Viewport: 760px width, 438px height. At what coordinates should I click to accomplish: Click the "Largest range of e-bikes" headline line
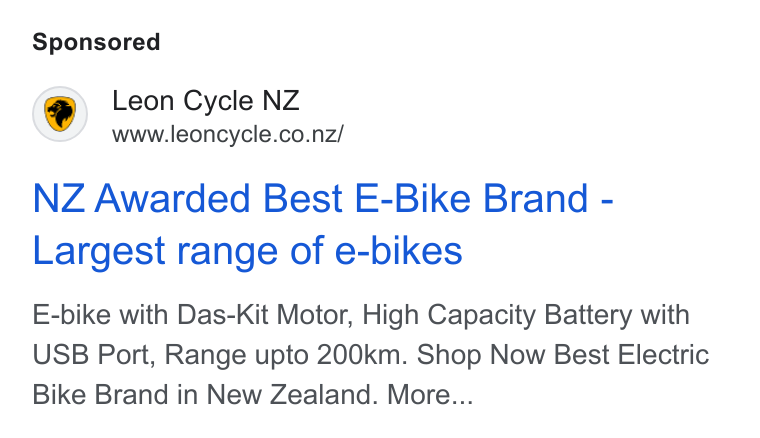[247, 251]
